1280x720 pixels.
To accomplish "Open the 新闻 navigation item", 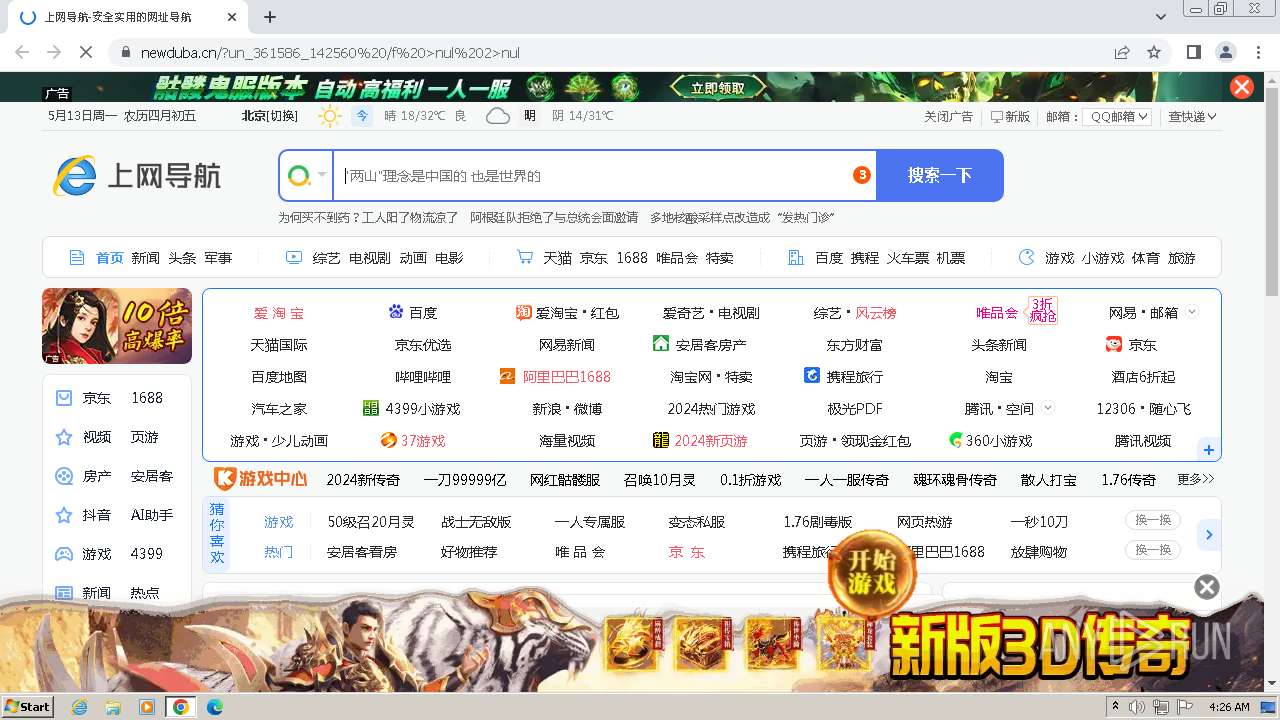I will [x=145, y=257].
